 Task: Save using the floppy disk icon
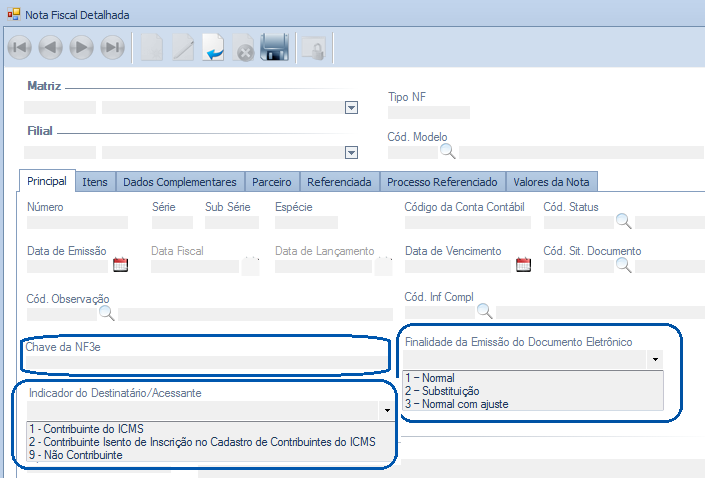274,47
